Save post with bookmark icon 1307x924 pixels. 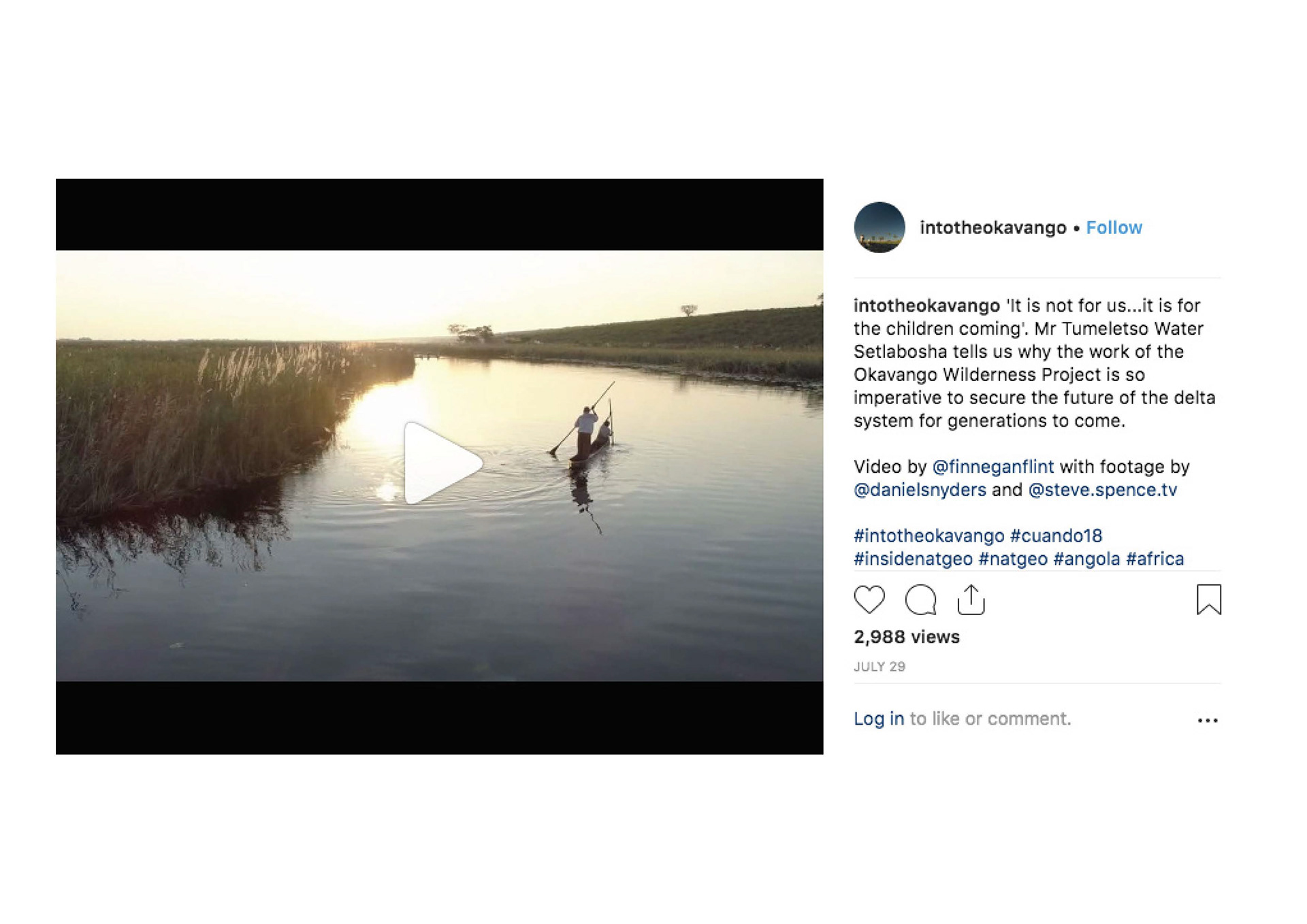click(x=1208, y=599)
